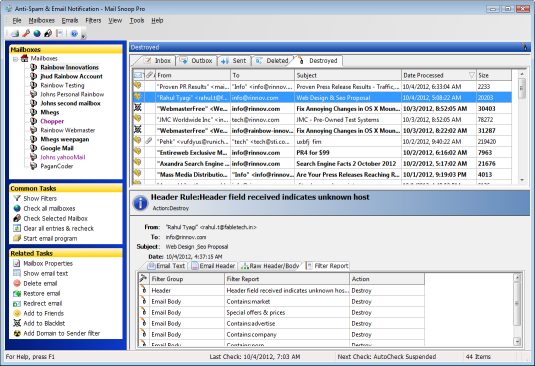Click the wrench icon column header in Filter Report
Screen dimensions: 535x366
[143, 278]
